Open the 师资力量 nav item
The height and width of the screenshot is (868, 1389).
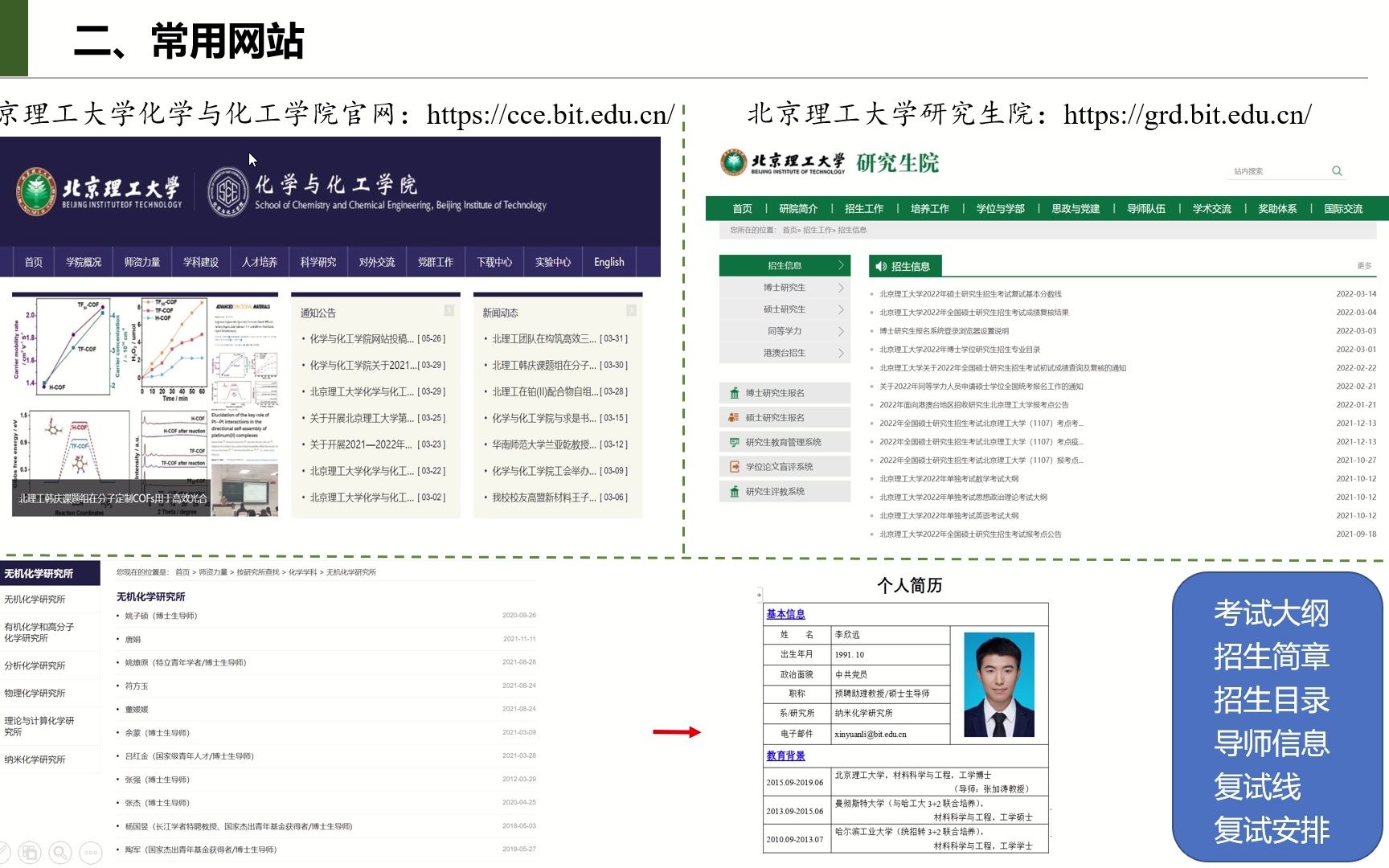pos(142,262)
